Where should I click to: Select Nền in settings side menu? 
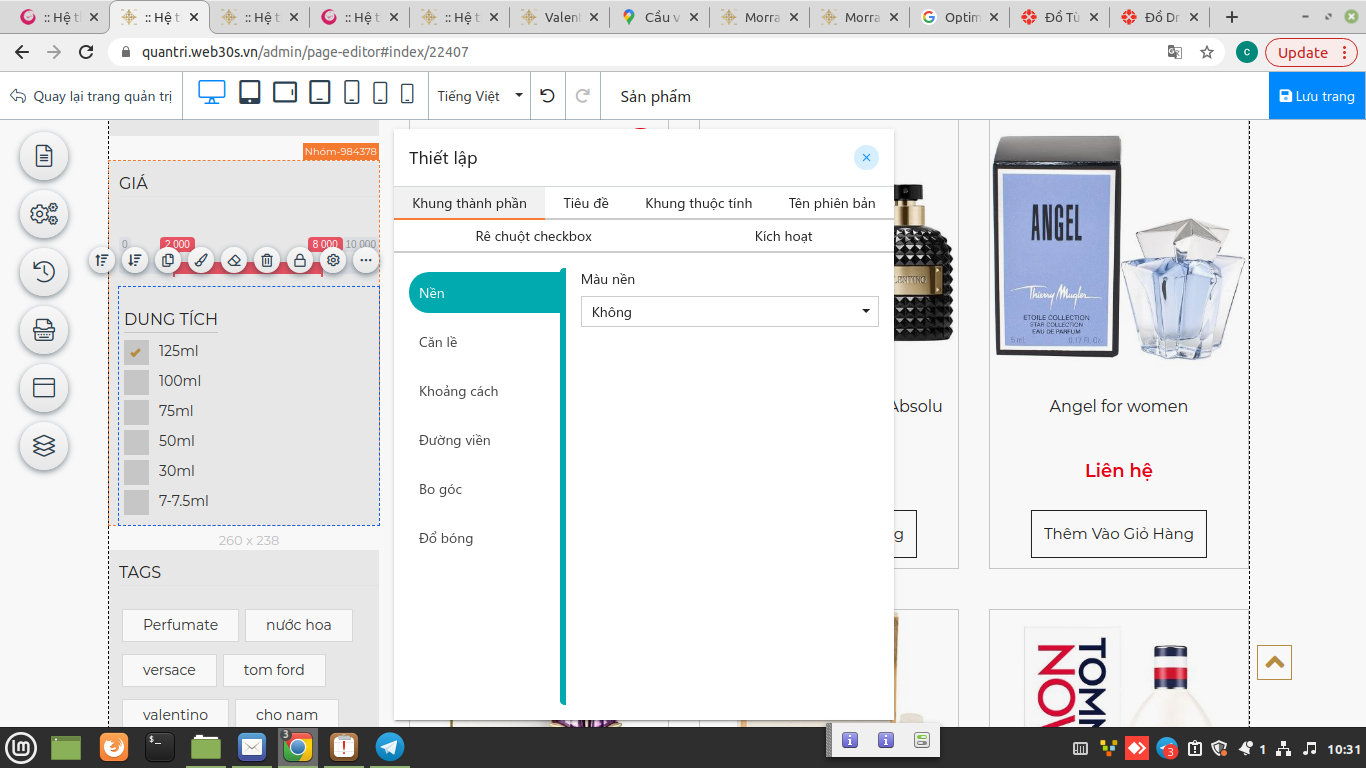(485, 293)
